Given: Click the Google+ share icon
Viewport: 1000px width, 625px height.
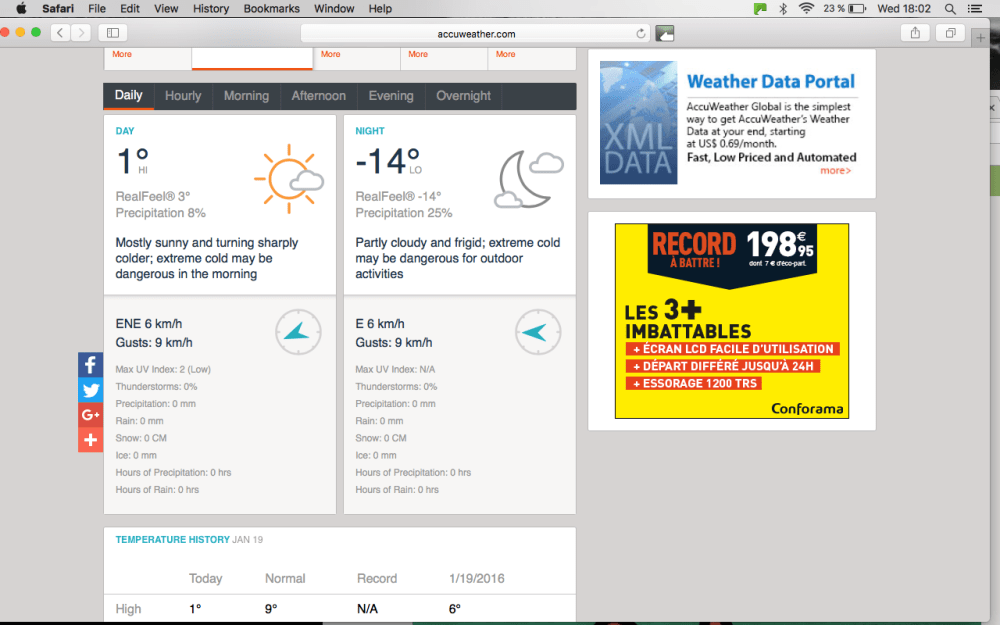Looking at the screenshot, I should 90,415.
